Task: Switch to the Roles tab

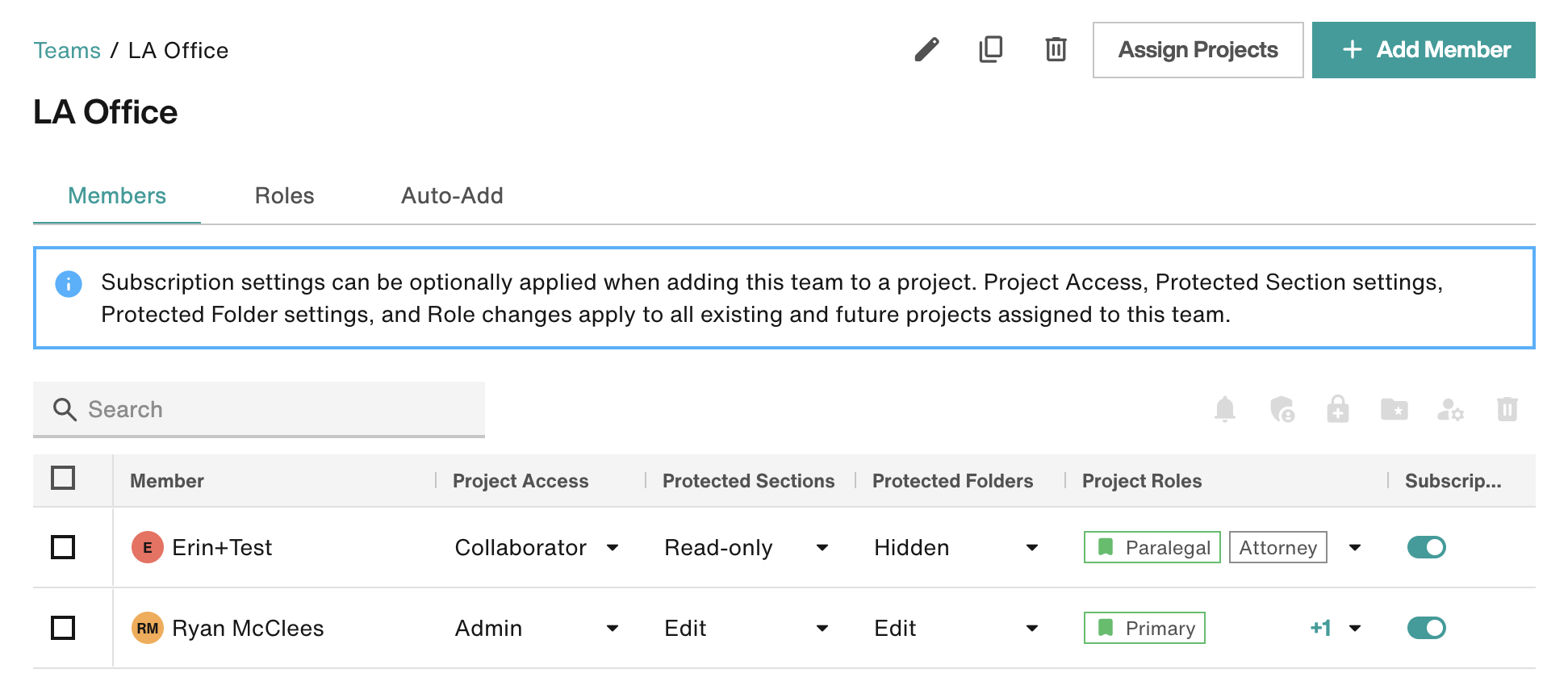Action: pos(284,196)
